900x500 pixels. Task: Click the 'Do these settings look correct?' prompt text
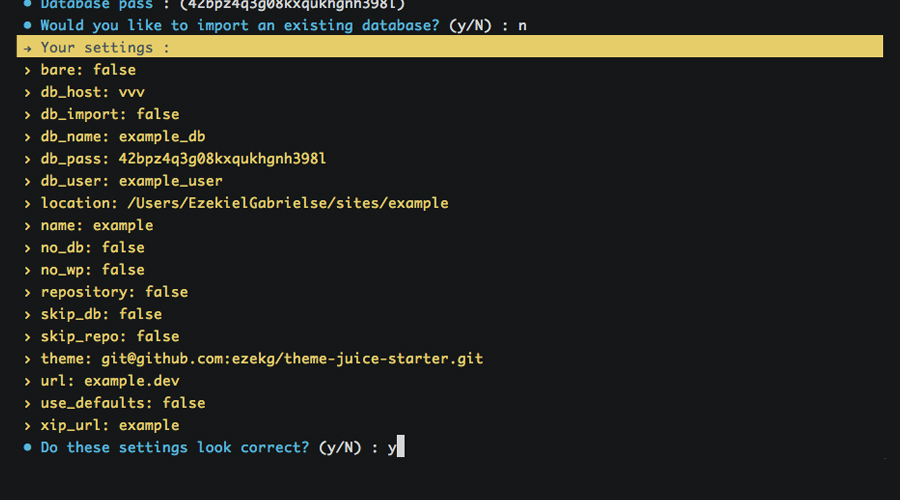(x=175, y=448)
